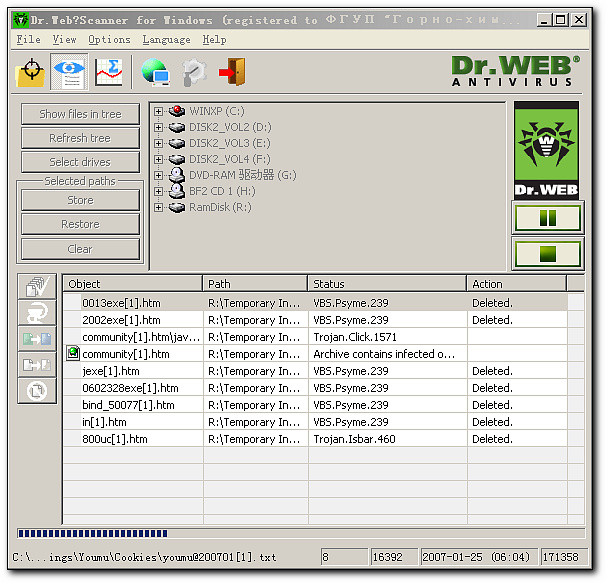Open settings wrench gear icon

(x=194, y=72)
